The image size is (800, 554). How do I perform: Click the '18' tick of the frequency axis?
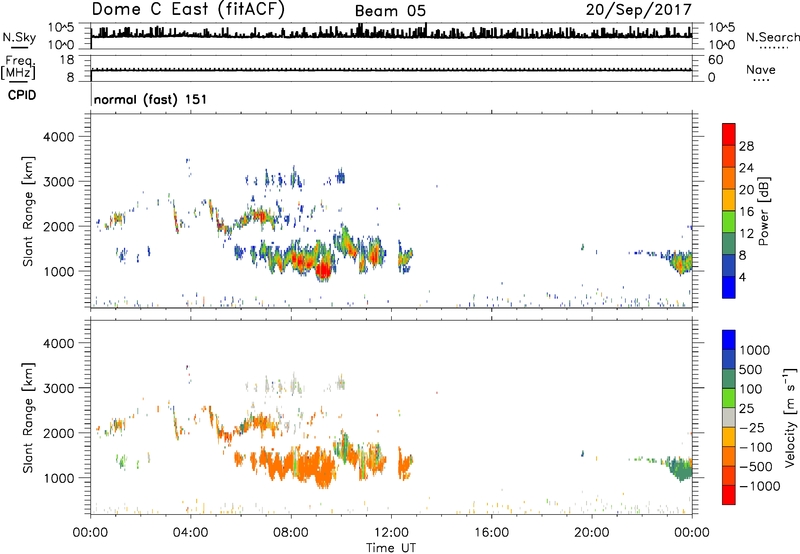pyautogui.click(x=67, y=60)
